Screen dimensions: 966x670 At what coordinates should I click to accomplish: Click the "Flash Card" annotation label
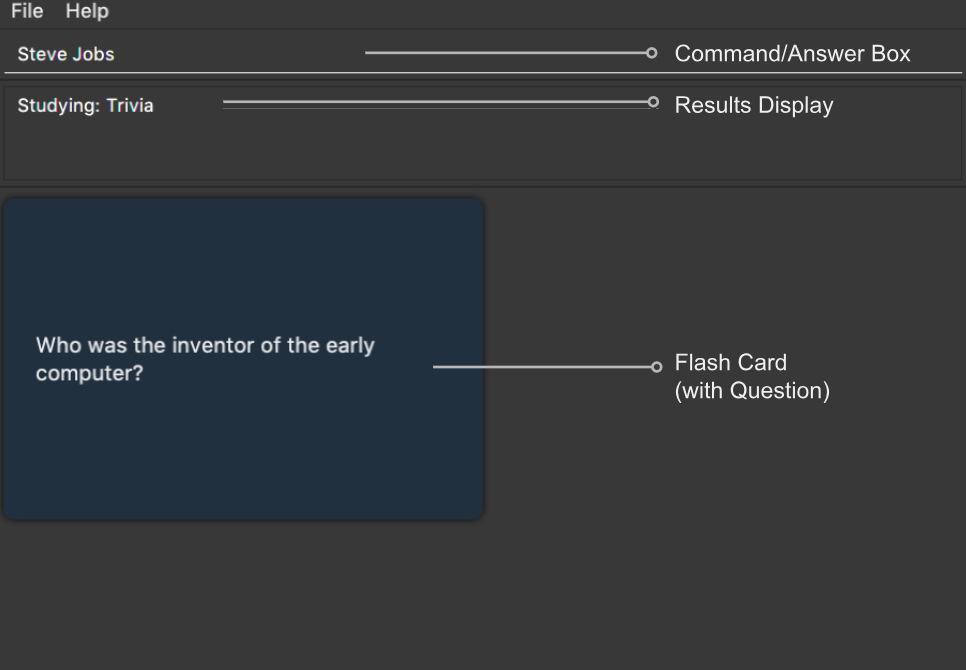click(731, 363)
